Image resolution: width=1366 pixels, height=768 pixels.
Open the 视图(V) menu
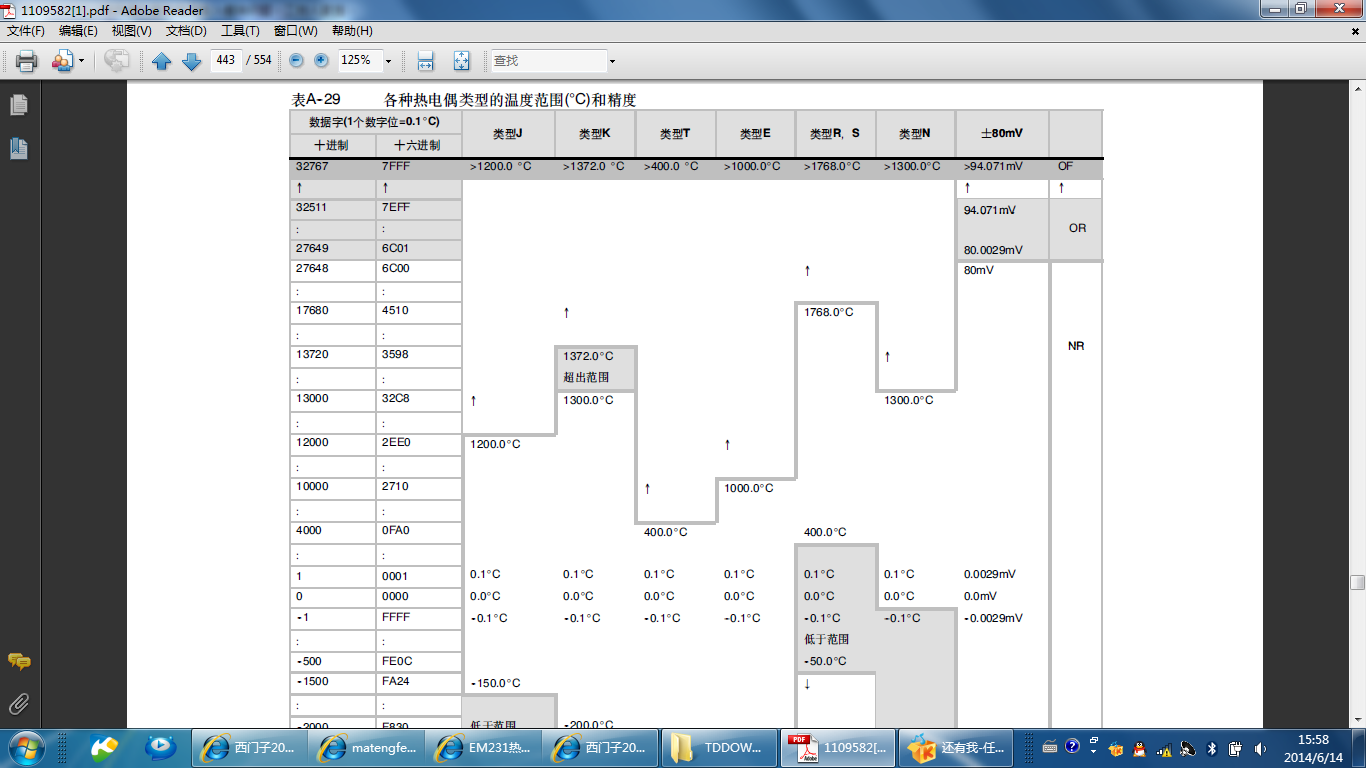[131, 31]
